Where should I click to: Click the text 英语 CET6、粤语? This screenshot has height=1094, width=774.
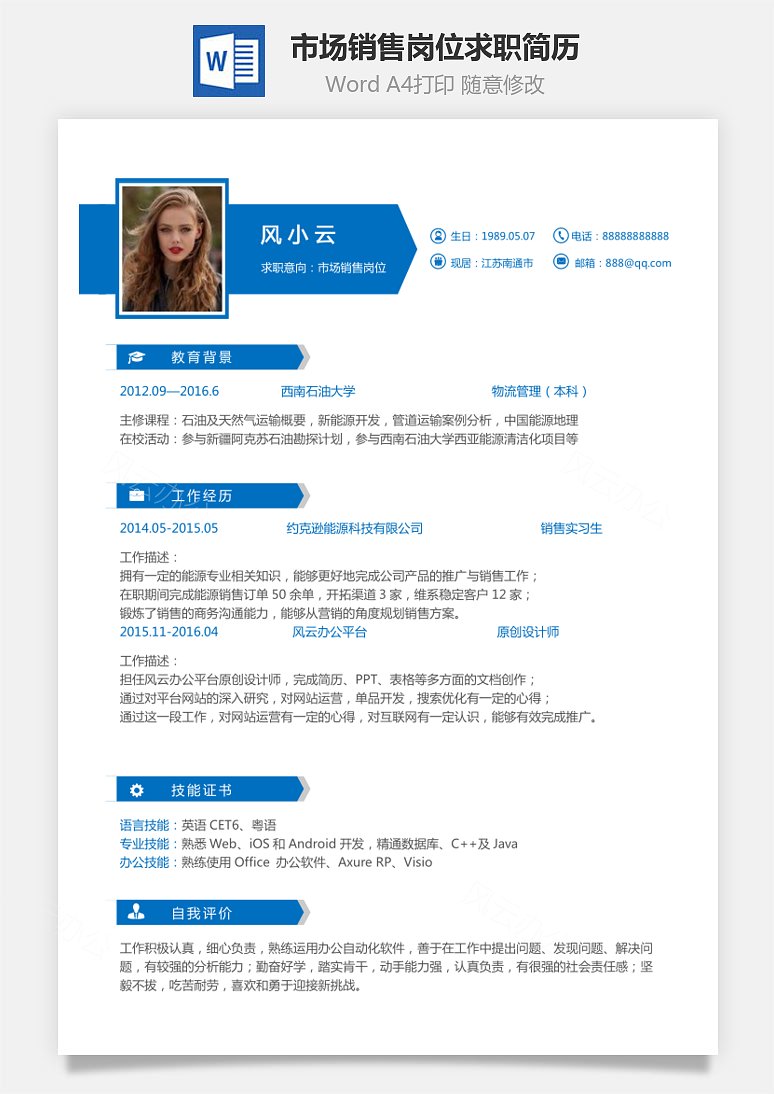(229, 825)
